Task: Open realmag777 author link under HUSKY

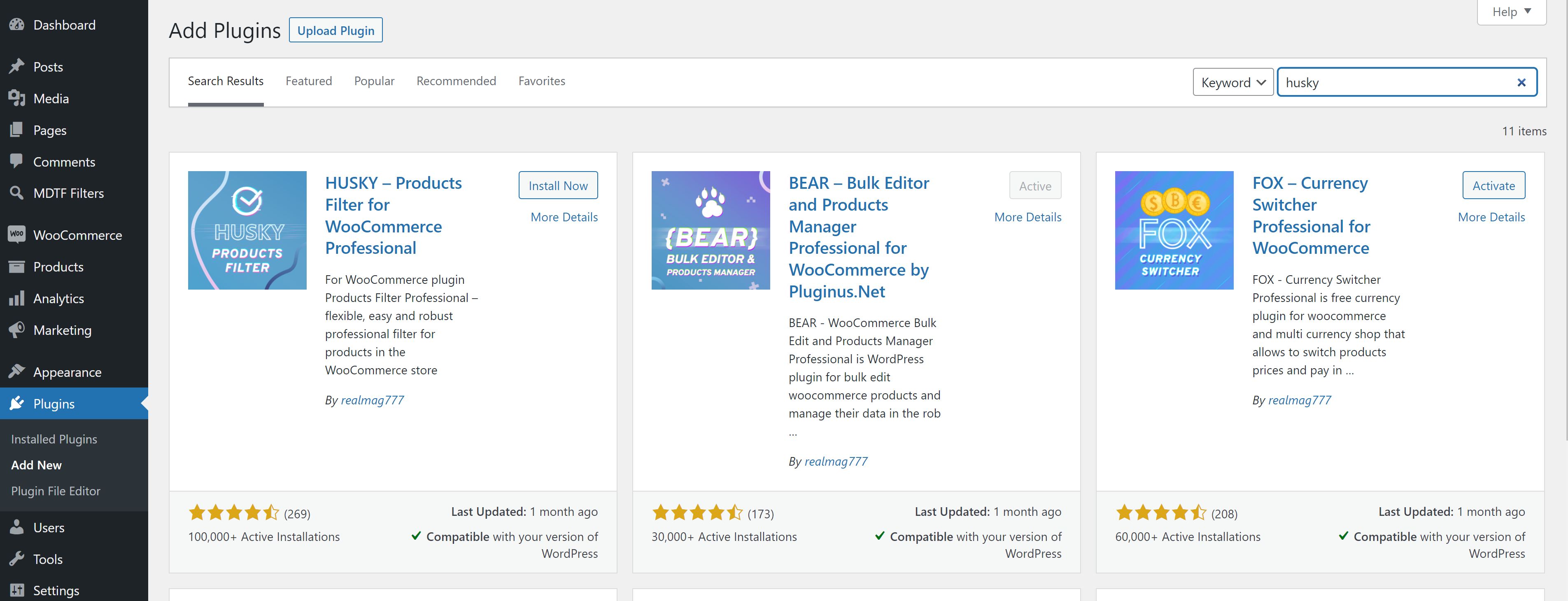Action: pyautogui.click(x=372, y=400)
